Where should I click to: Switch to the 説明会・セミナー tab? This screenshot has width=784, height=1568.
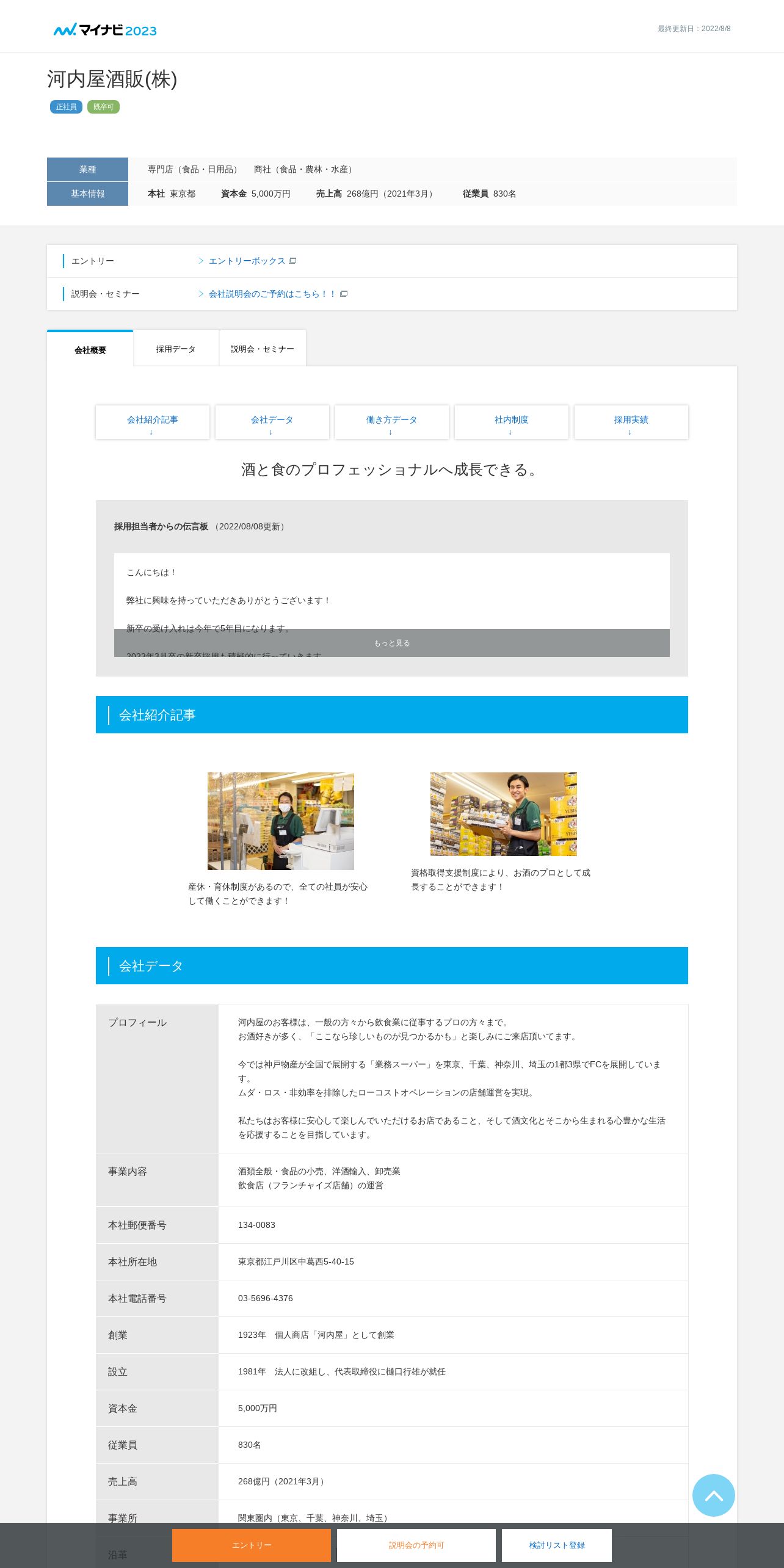point(263,349)
